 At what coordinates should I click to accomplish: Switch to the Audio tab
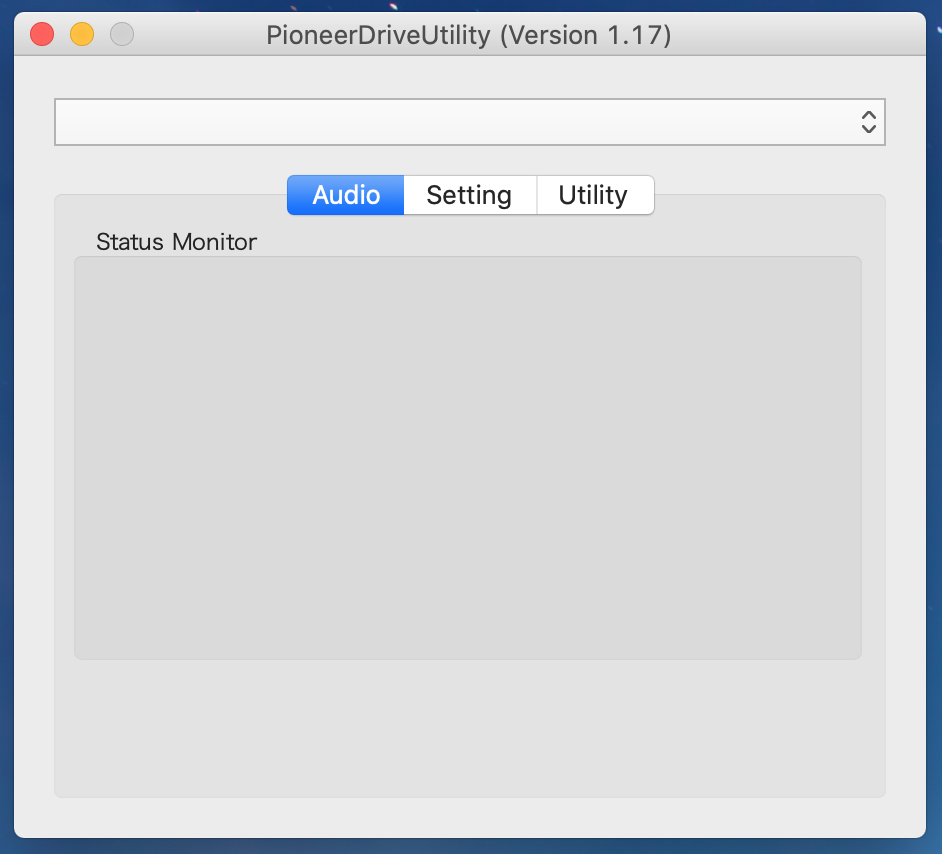point(346,195)
